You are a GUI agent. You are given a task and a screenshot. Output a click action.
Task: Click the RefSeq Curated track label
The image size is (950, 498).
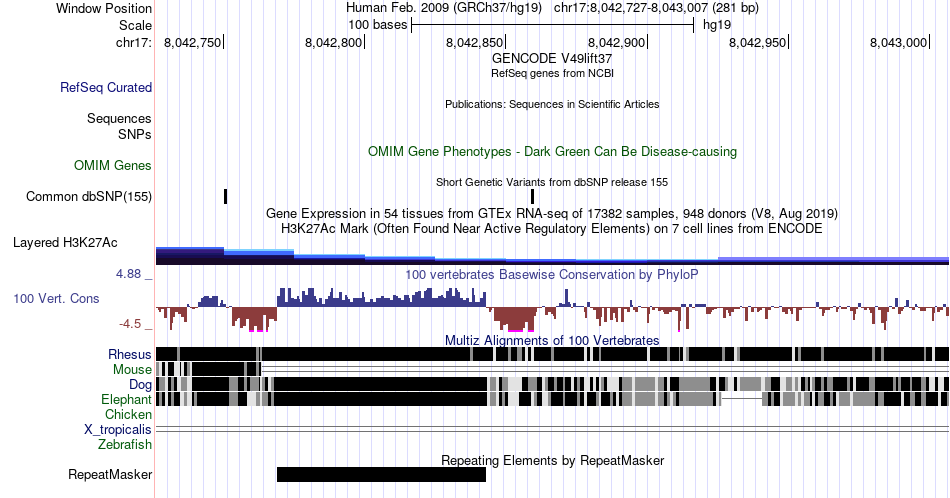pos(105,87)
